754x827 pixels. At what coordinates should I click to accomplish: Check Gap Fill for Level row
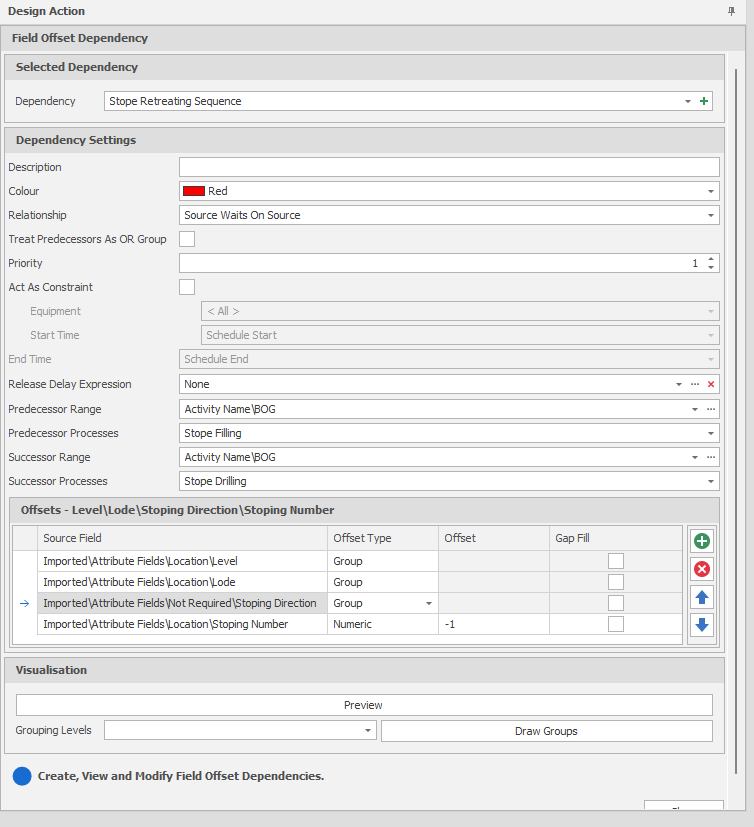pyautogui.click(x=616, y=561)
